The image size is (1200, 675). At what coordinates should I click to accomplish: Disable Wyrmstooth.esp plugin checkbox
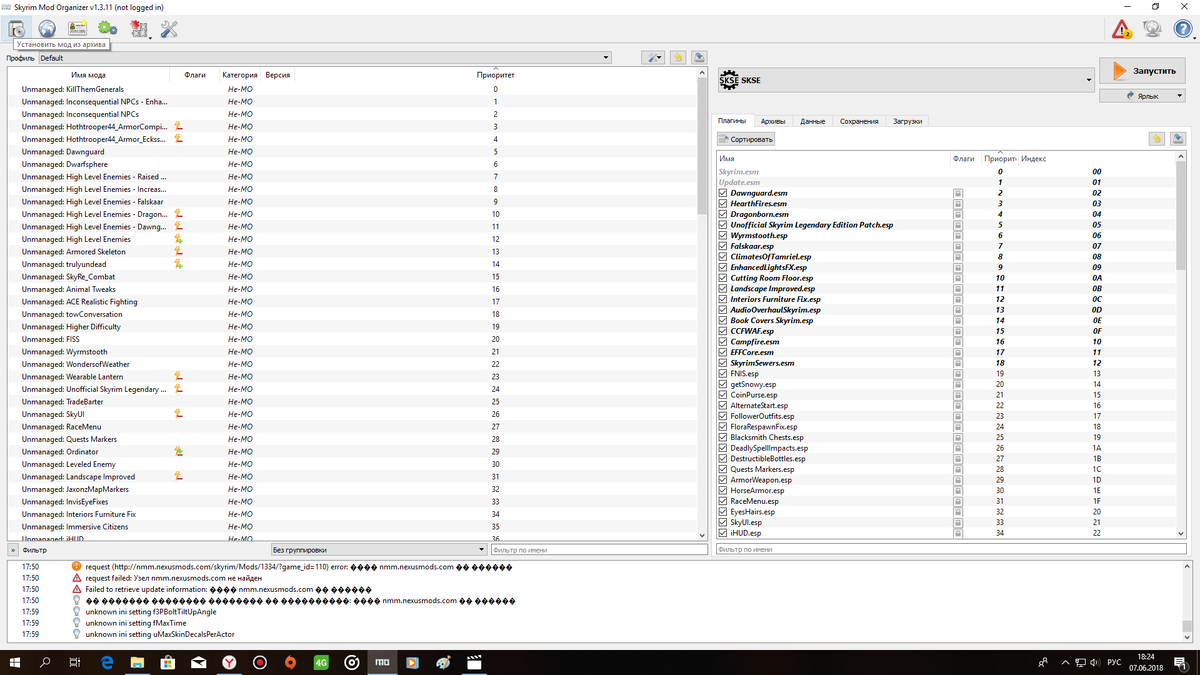pos(724,235)
